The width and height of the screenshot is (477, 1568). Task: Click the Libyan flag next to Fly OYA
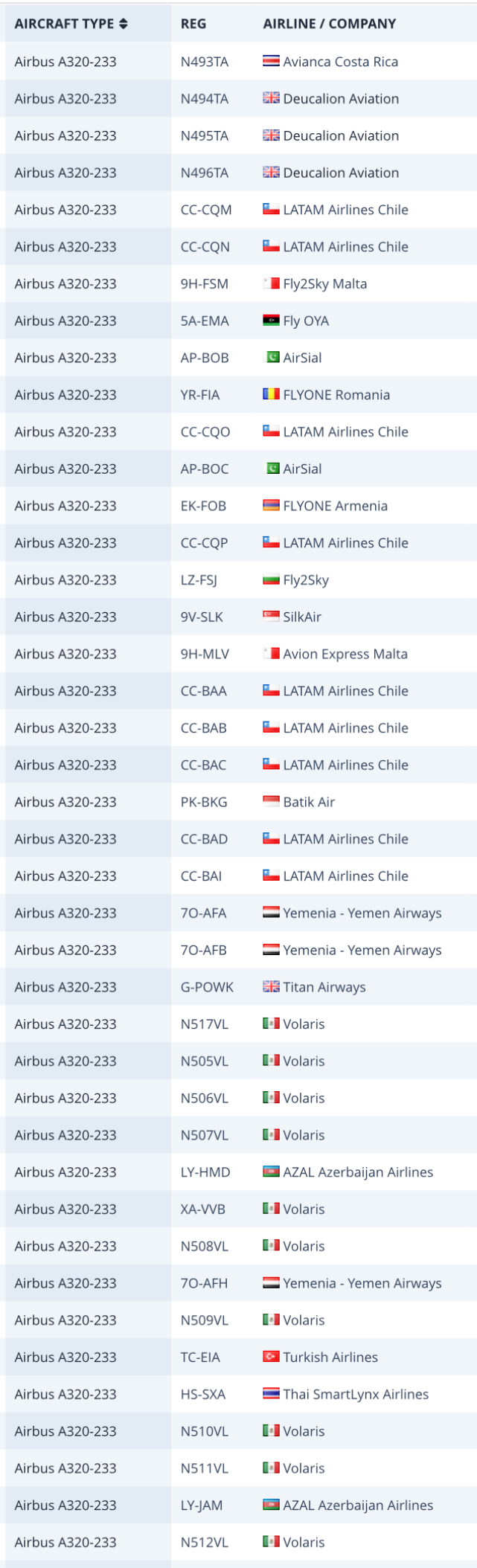[x=271, y=321]
